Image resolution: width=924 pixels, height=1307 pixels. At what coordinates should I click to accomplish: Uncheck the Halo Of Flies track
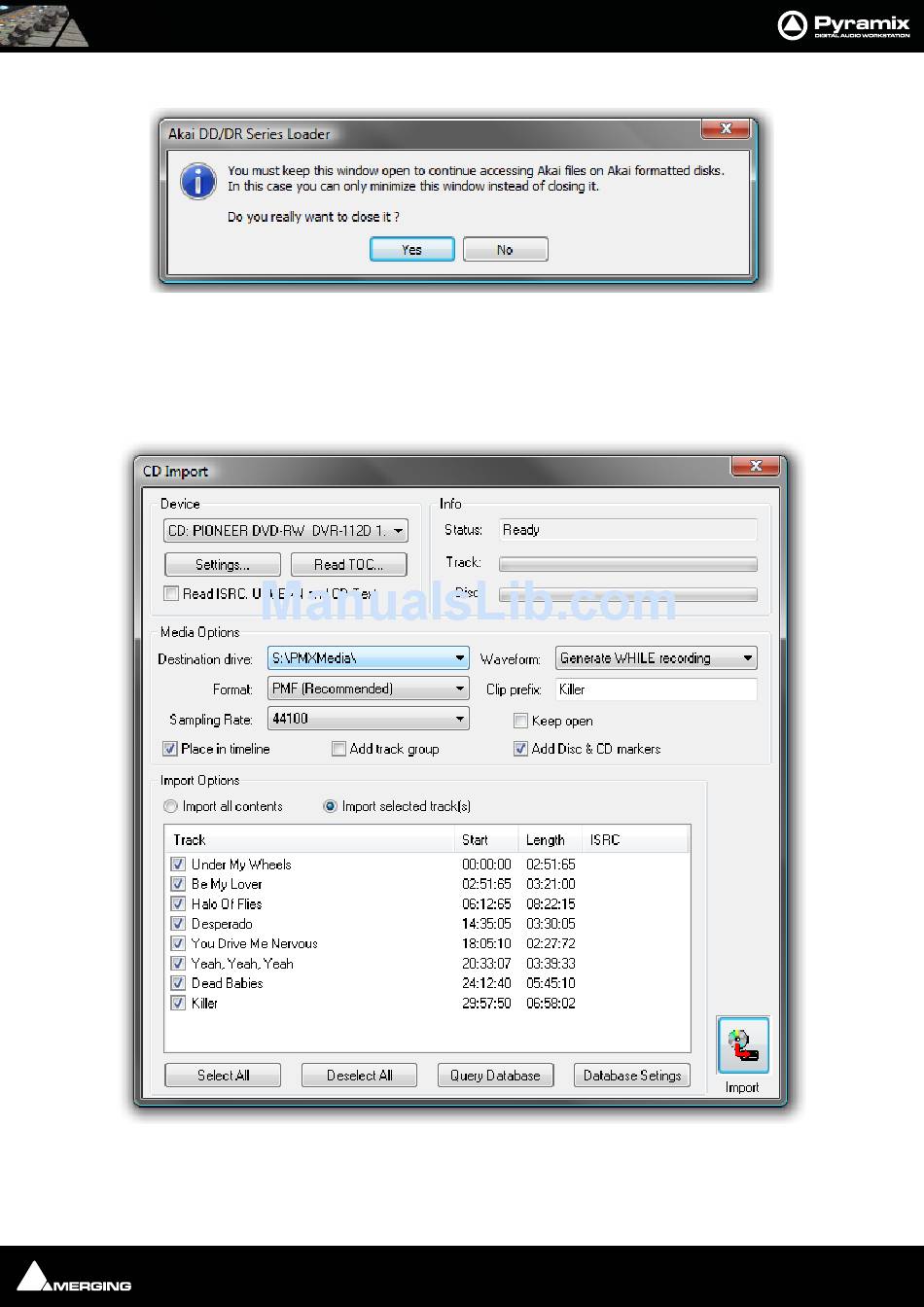178,903
